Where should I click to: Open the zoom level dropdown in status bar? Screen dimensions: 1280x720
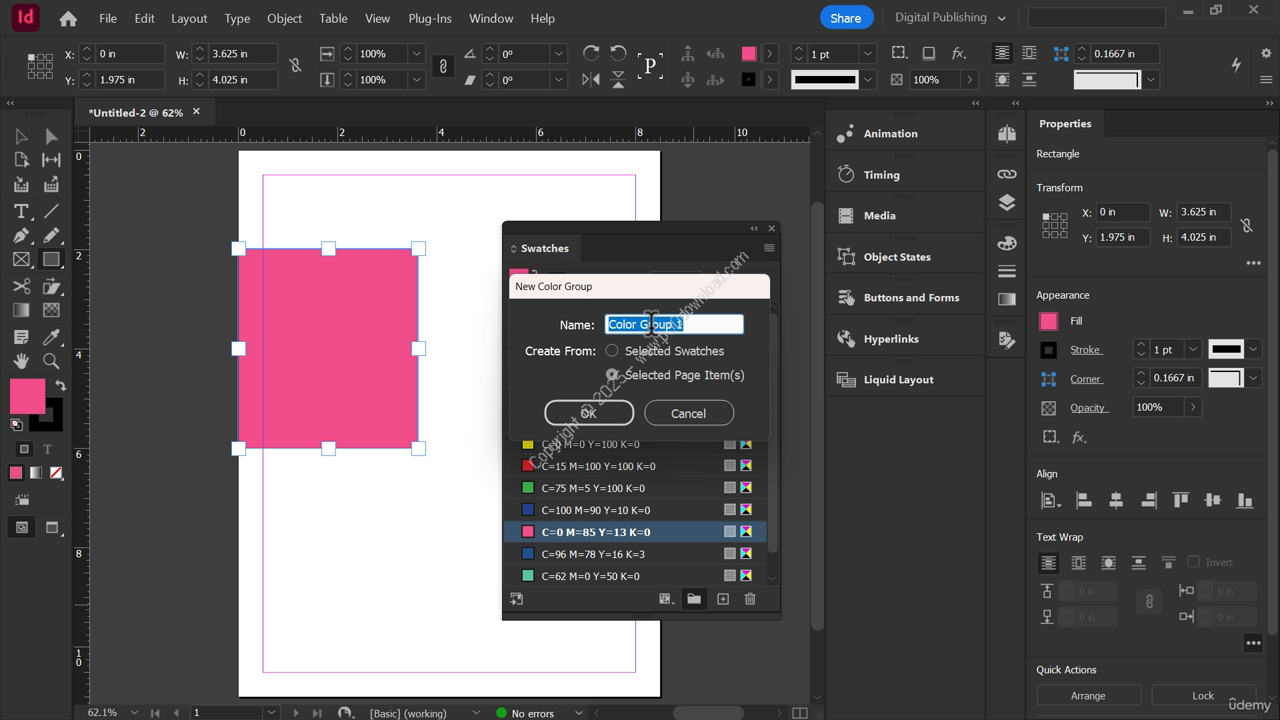[134, 713]
